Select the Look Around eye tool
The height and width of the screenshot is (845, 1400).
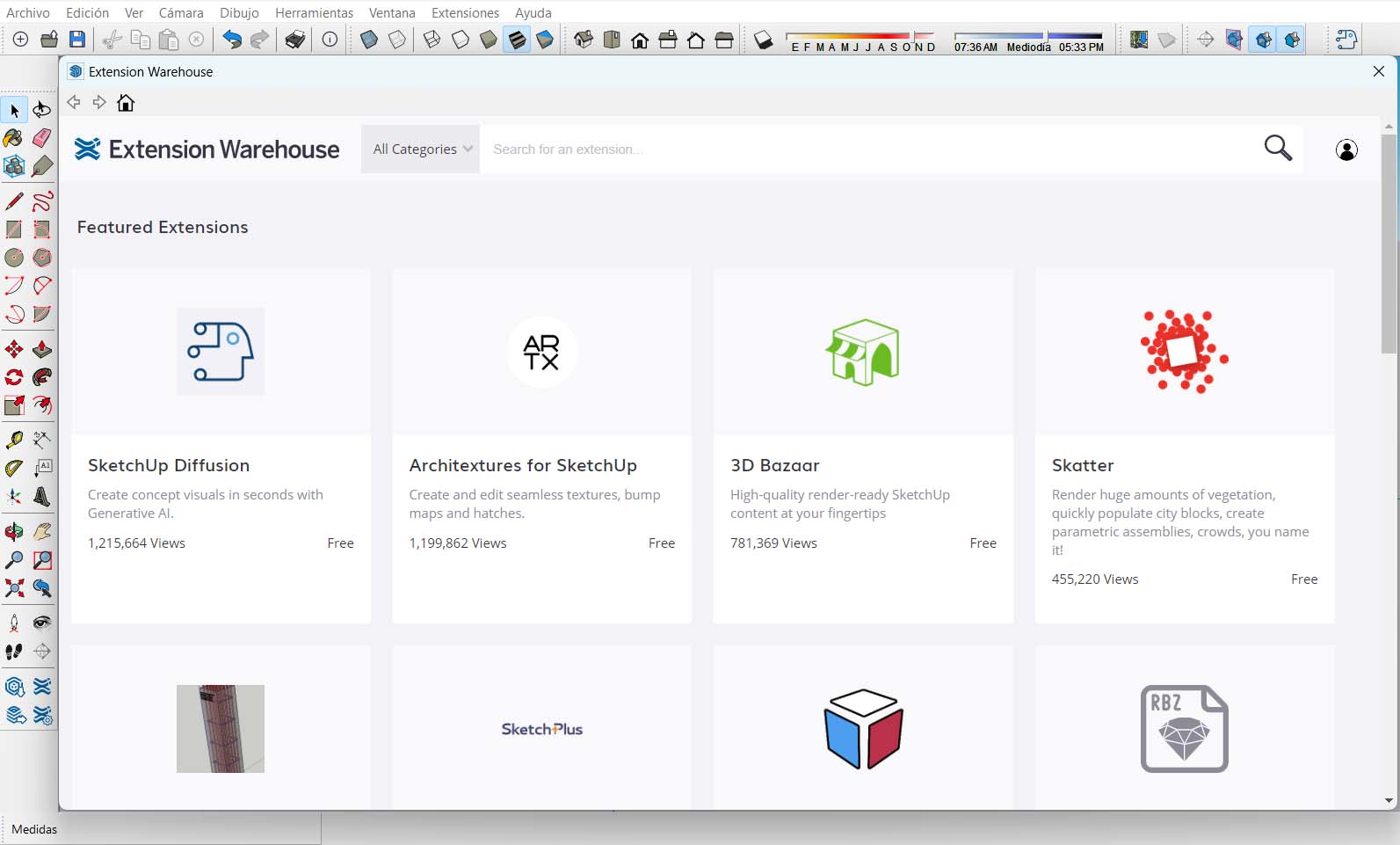pyautogui.click(x=42, y=623)
